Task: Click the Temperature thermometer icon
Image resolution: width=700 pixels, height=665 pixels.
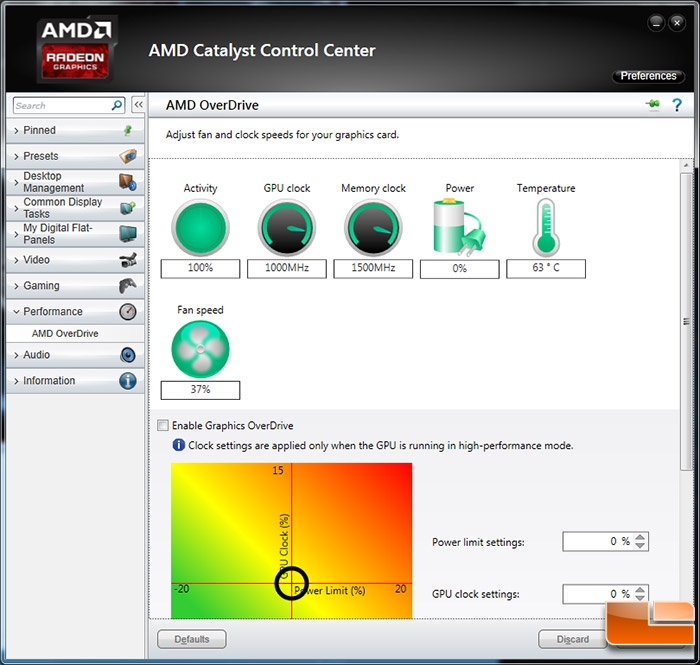Action: 546,228
